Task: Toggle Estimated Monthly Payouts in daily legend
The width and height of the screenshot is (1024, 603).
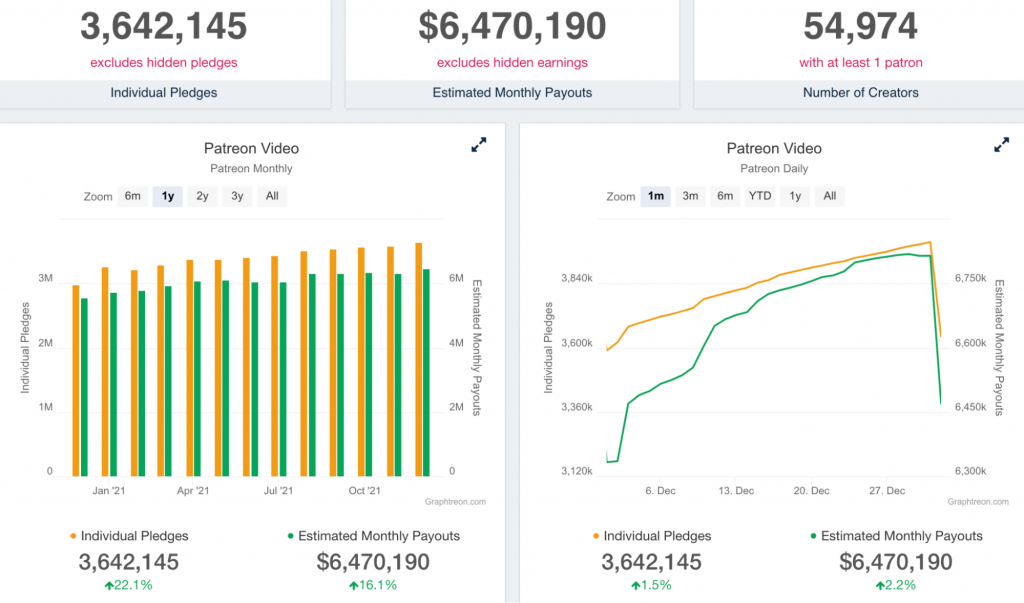Action: (896, 536)
